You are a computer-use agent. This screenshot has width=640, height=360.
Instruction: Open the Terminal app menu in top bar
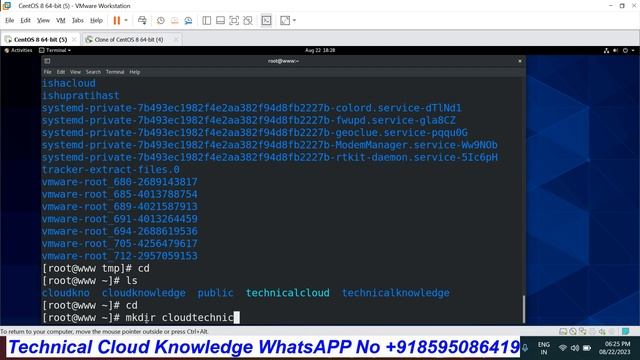[x=55, y=50]
